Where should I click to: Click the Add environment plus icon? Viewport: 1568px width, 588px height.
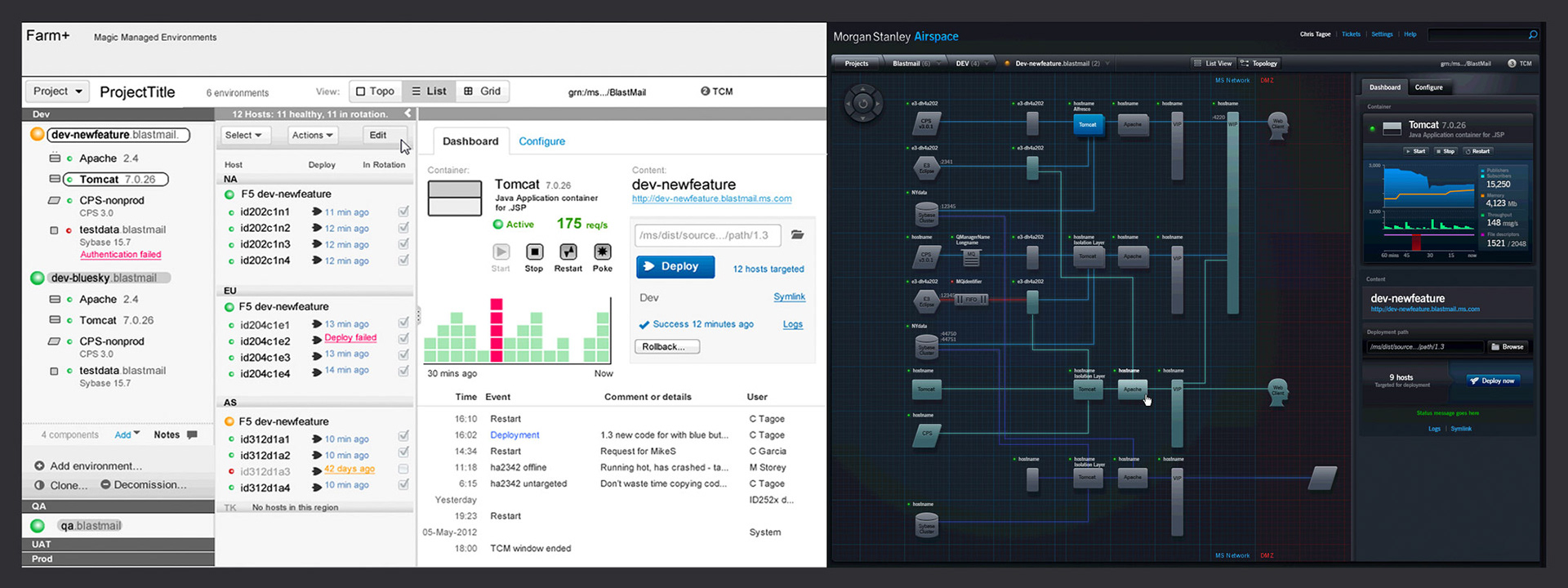(39, 465)
